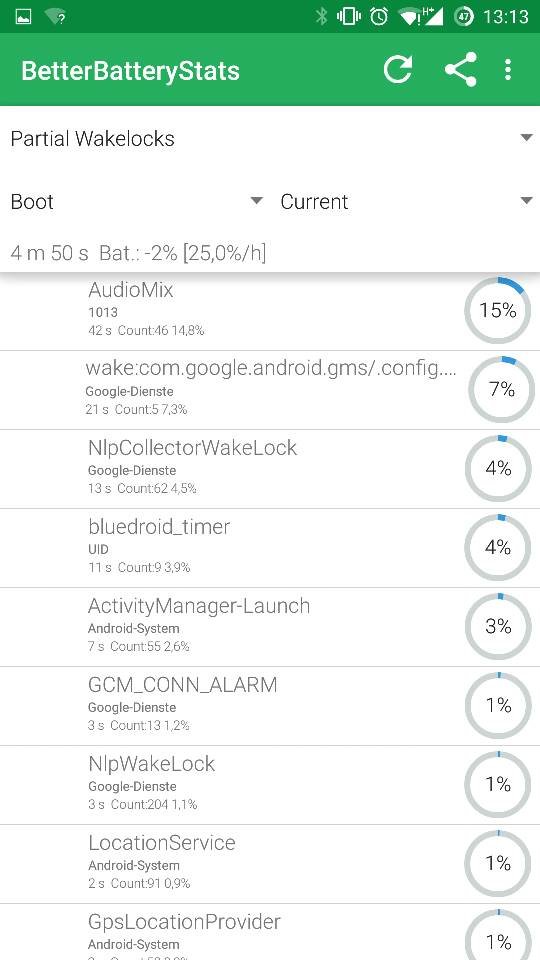Tap the 15% circular gauge for AudioMix
This screenshot has height=960, width=540.
[x=498, y=310]
